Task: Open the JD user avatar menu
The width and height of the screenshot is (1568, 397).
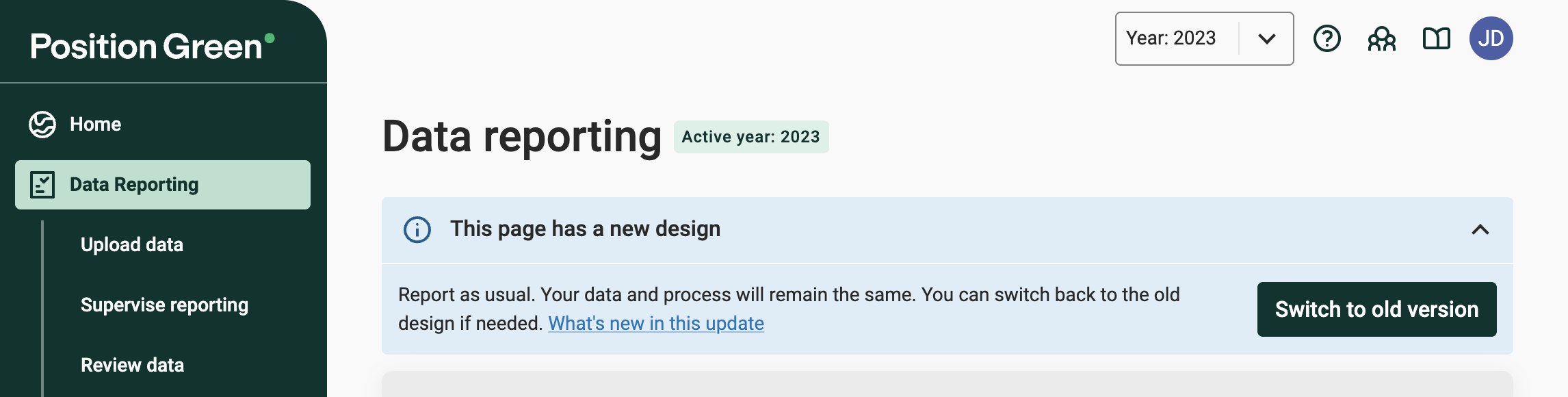Action: [x=1491, y=39]
